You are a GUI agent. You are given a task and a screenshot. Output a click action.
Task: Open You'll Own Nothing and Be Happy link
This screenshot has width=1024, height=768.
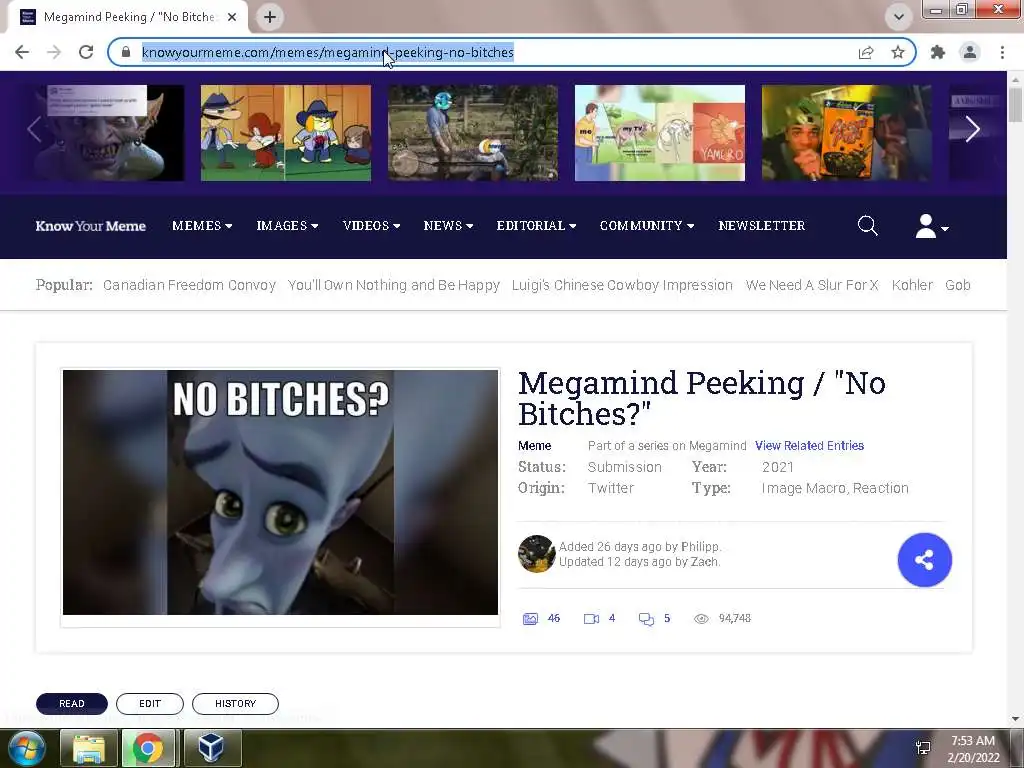(394, 285)
